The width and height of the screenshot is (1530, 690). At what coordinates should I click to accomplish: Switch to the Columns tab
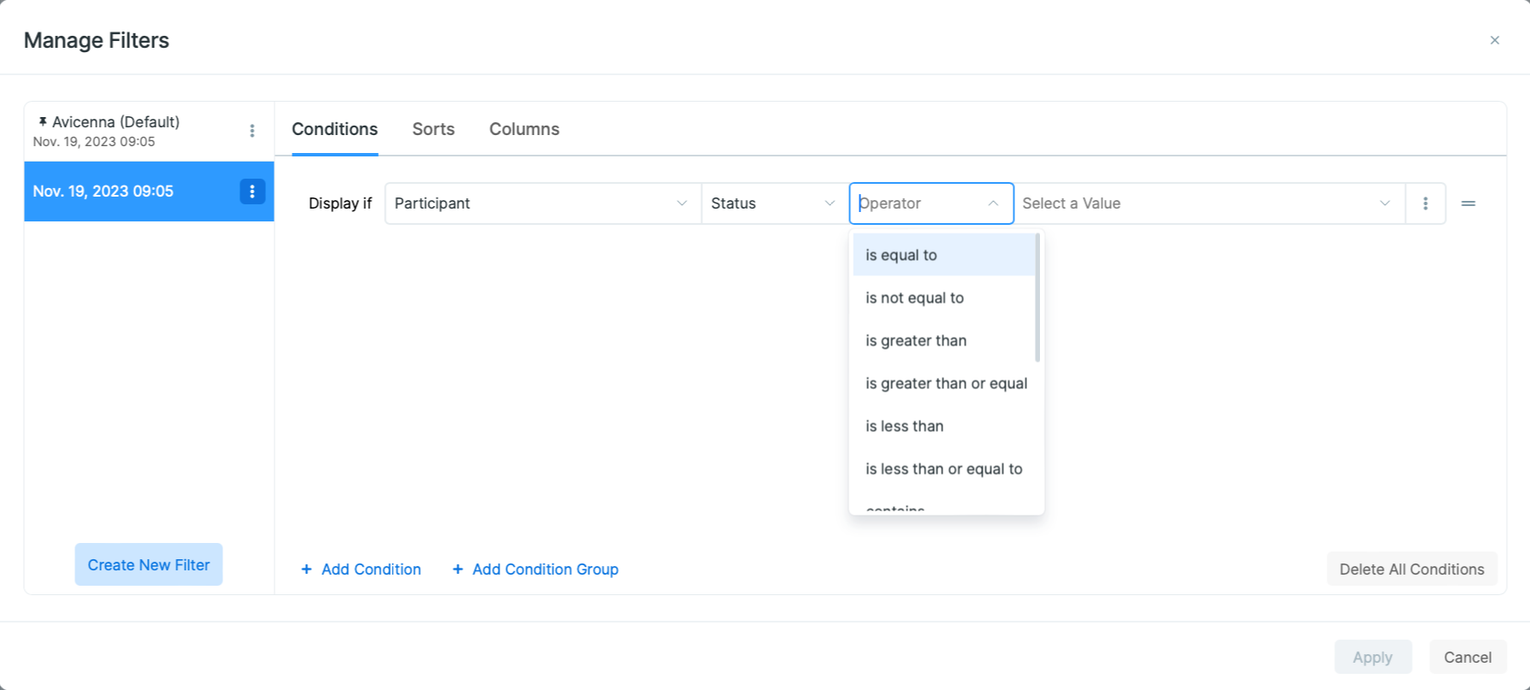[524, 129]
